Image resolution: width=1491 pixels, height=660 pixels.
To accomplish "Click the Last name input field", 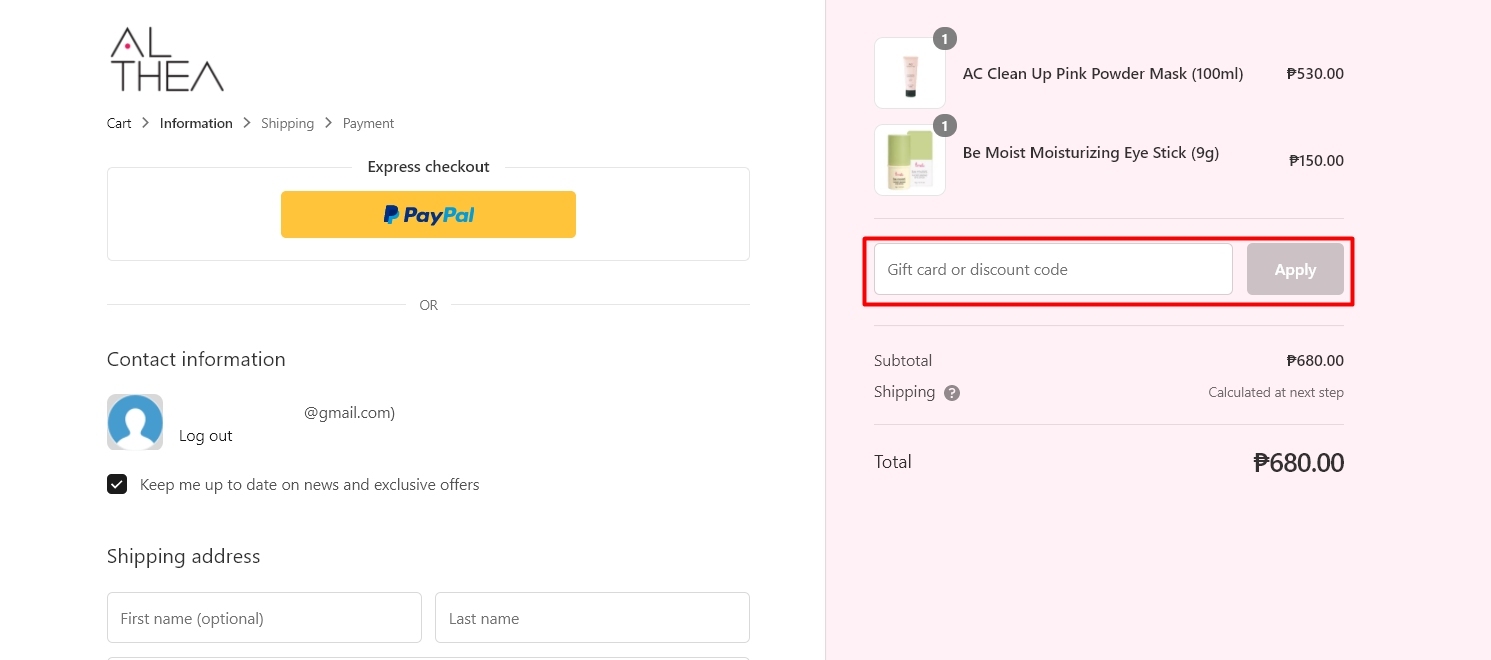I will pos(592,617).
